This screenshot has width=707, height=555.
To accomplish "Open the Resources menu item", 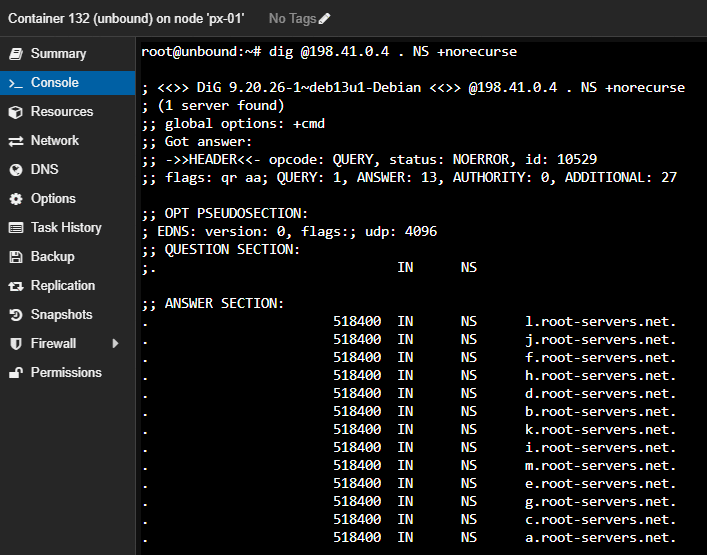I will (x=68, y=112).
